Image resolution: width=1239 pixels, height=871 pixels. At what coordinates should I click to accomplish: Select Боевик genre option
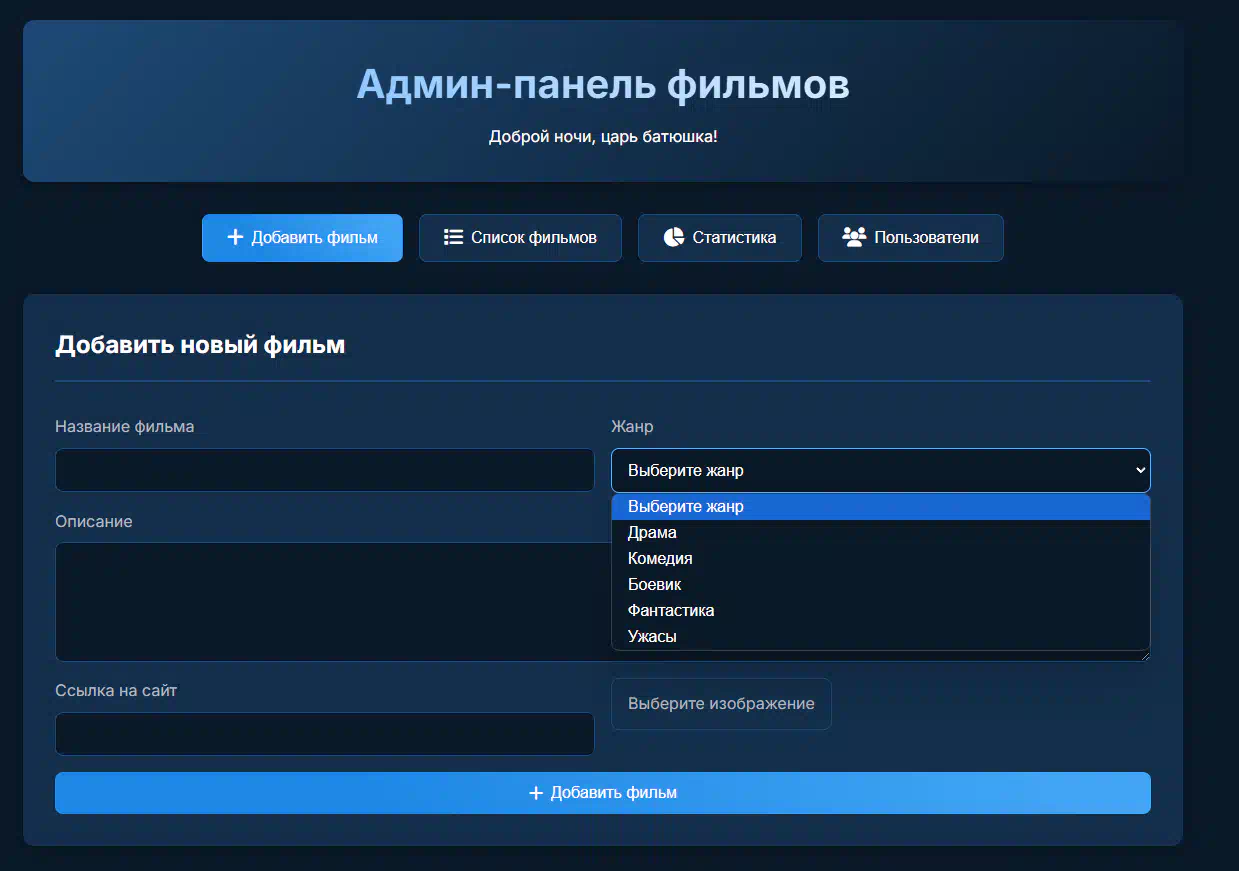(654, 585)
